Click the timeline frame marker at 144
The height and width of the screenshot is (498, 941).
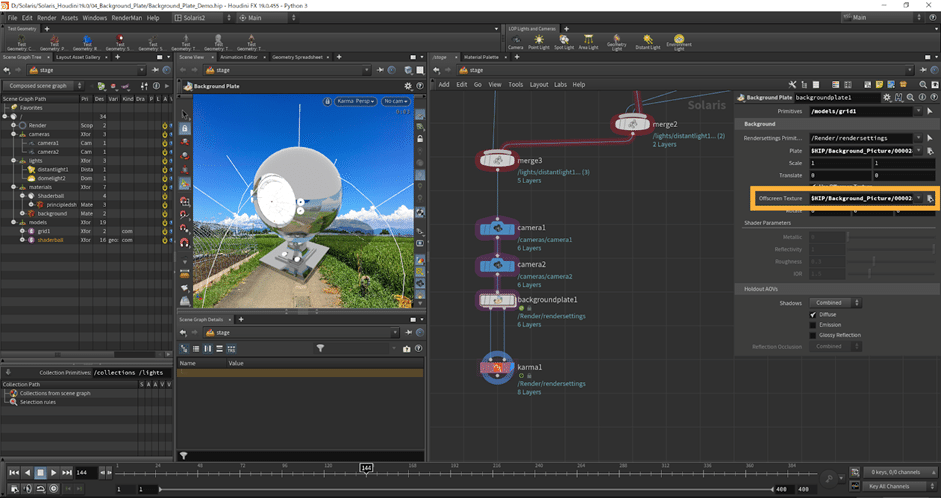[366, 467]
